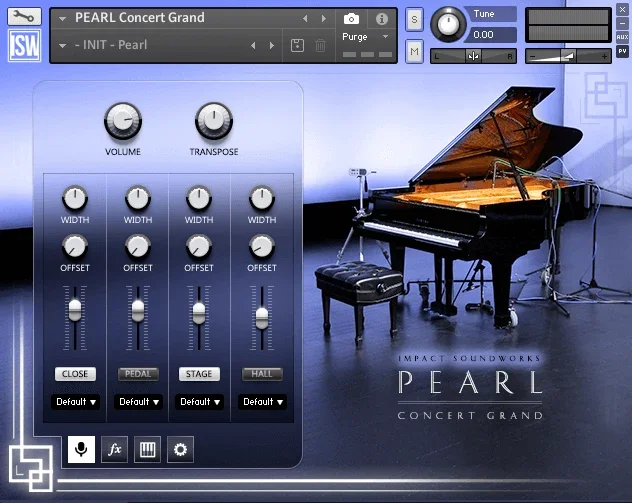
Task: Click the CLOSE channel OFFSET knob
Action: [75, 246]
